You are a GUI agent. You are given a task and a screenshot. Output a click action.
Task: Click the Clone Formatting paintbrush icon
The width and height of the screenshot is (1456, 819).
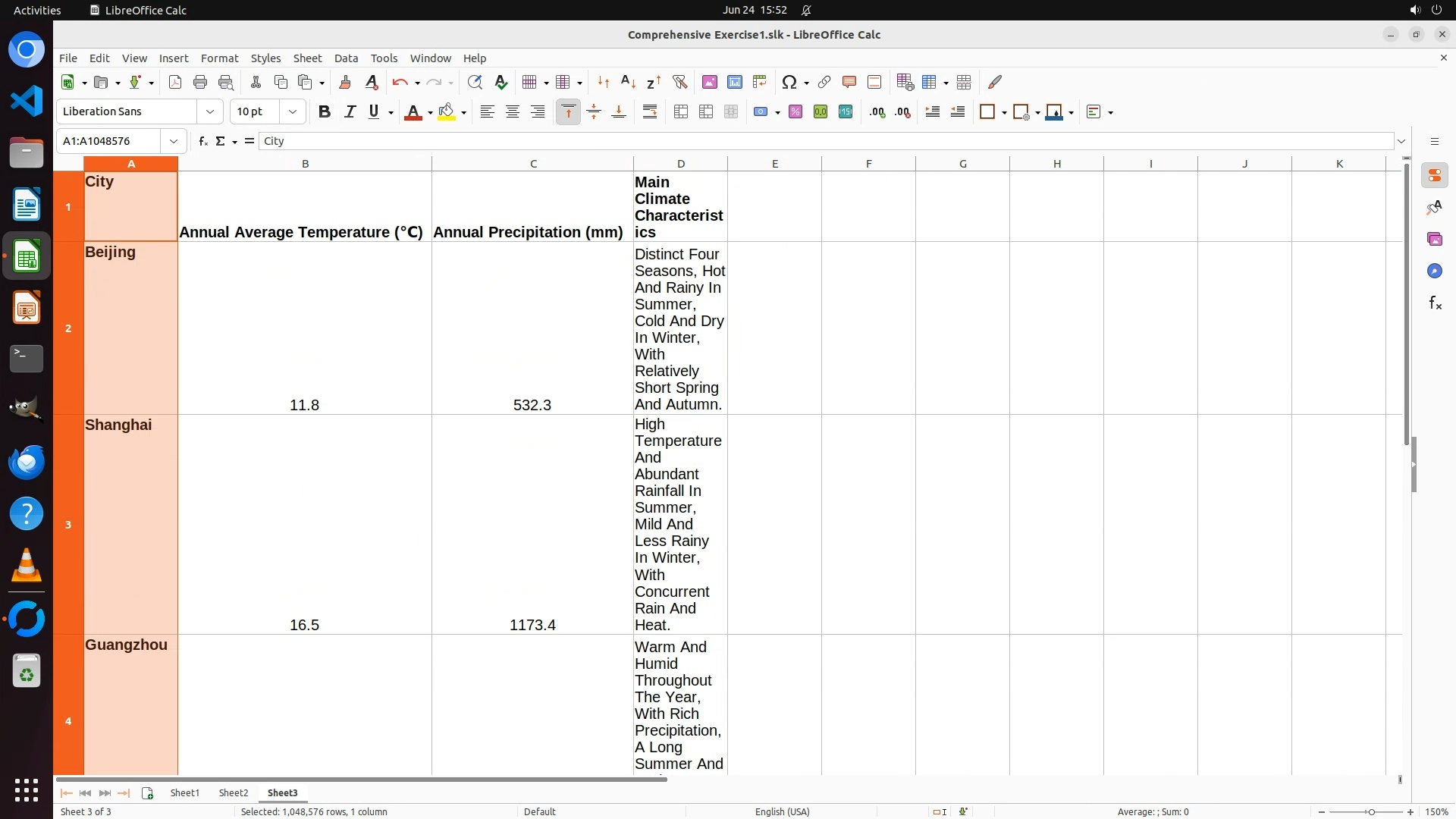coord(345,82)
